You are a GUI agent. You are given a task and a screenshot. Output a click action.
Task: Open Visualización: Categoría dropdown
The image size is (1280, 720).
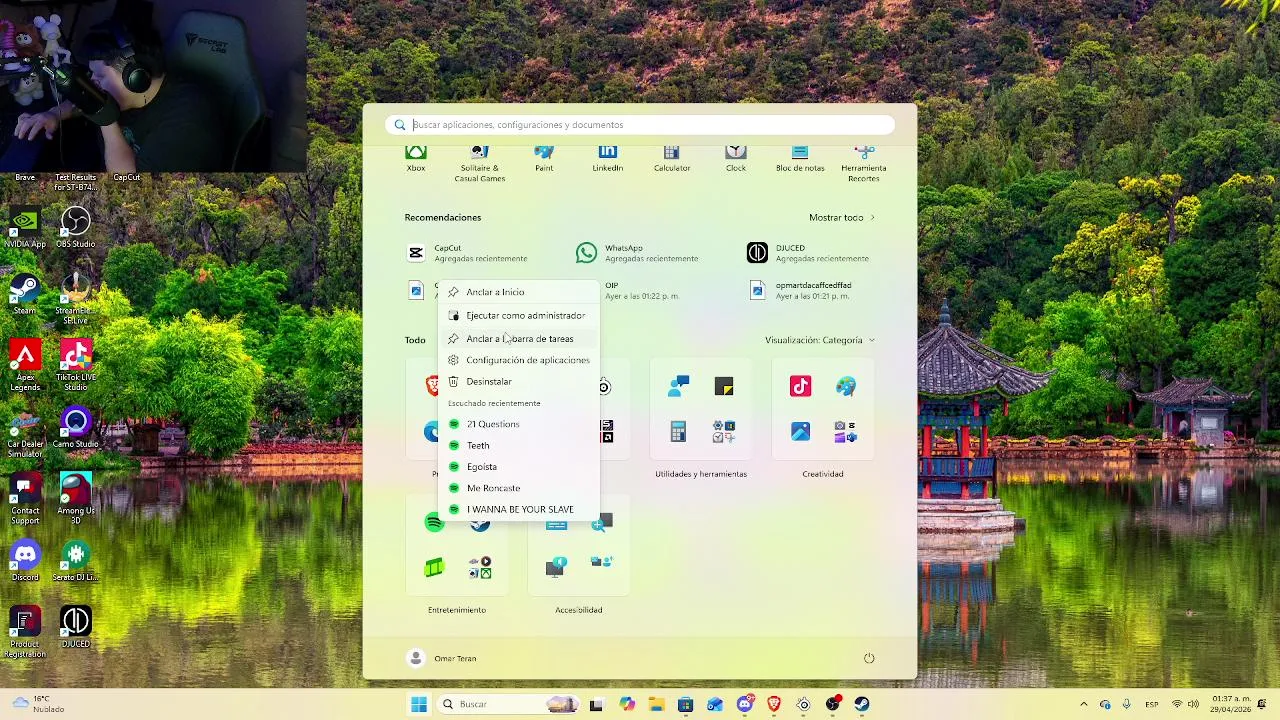(x=820, y=340)
